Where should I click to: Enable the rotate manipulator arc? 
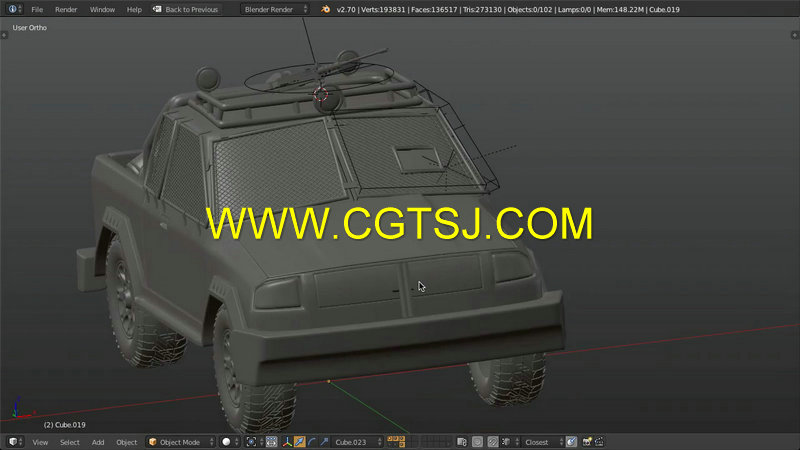312,442
